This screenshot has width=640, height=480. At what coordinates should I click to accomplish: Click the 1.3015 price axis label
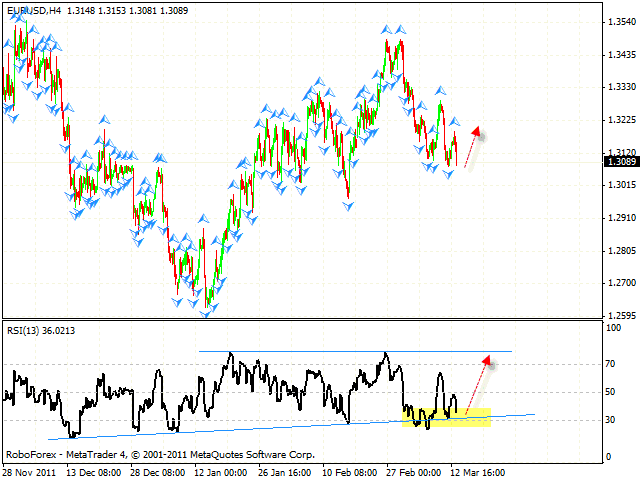618,185
